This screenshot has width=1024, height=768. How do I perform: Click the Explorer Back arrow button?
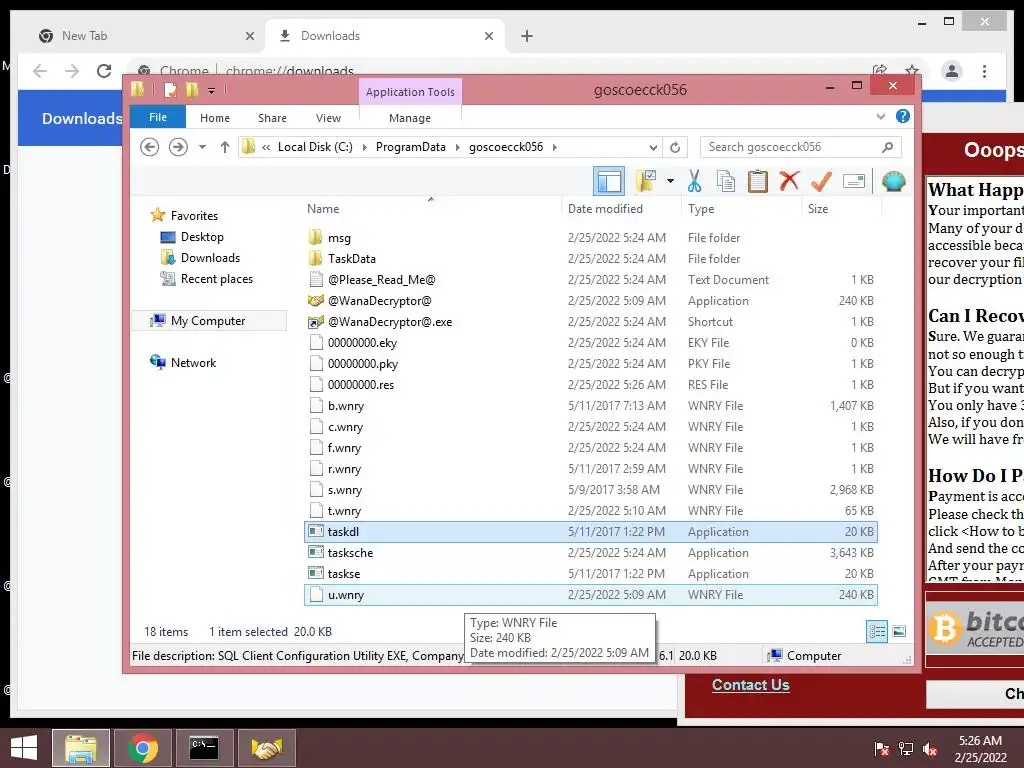click(x=150, y=147)
